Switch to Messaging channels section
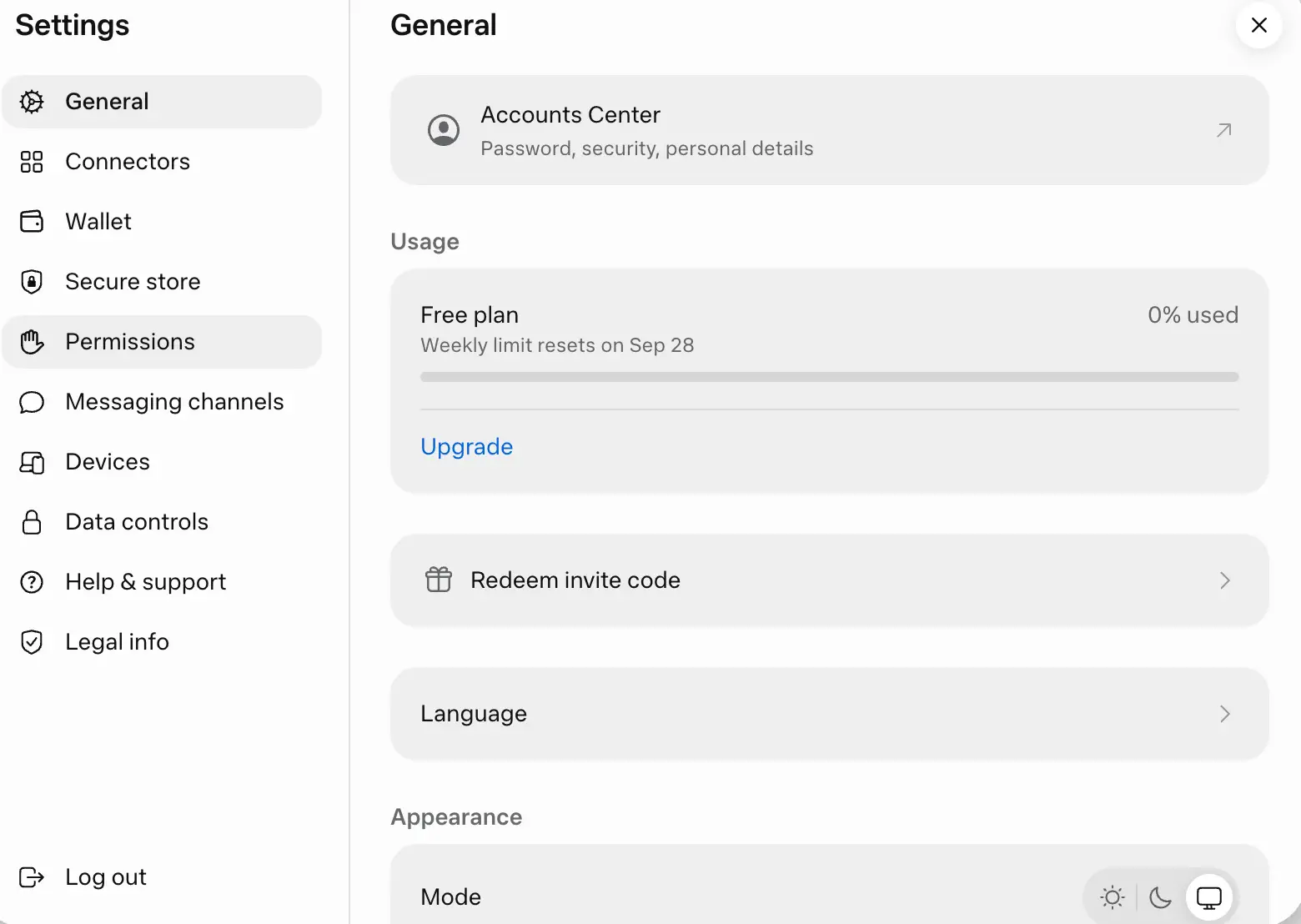1301x924 pixels. (162, 402)
